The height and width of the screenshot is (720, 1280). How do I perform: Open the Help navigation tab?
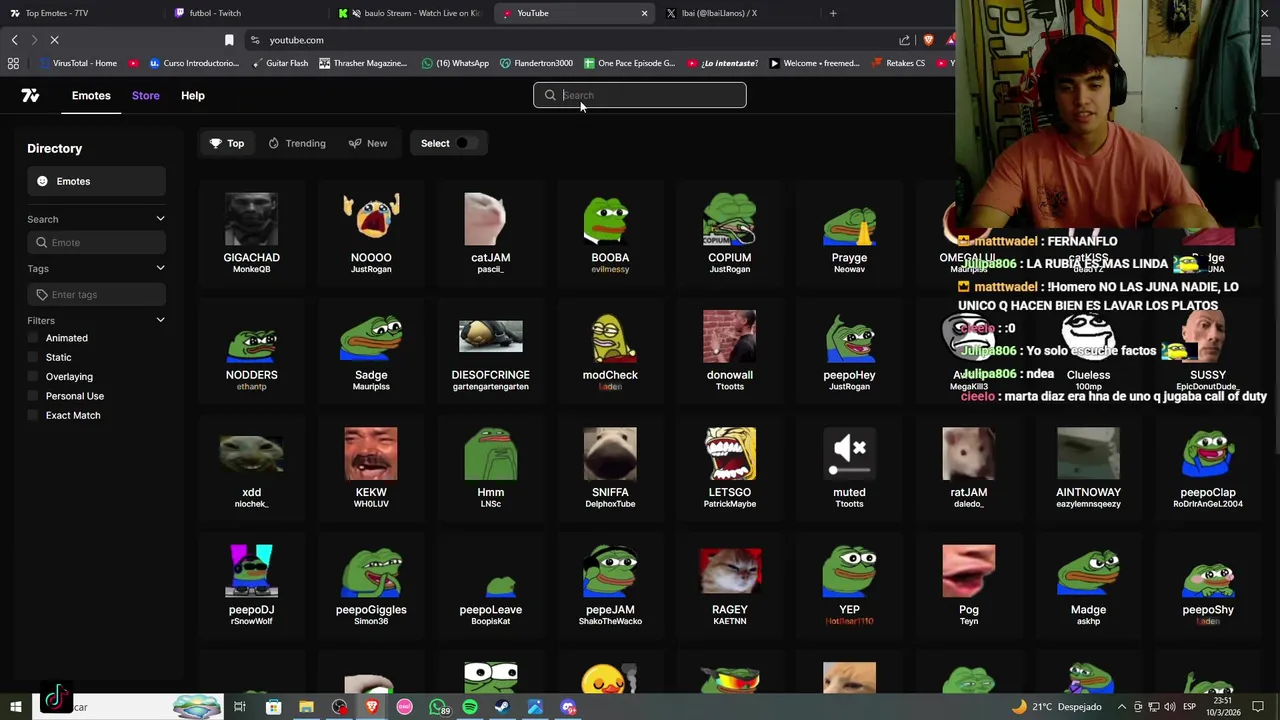tap(193, 95)
